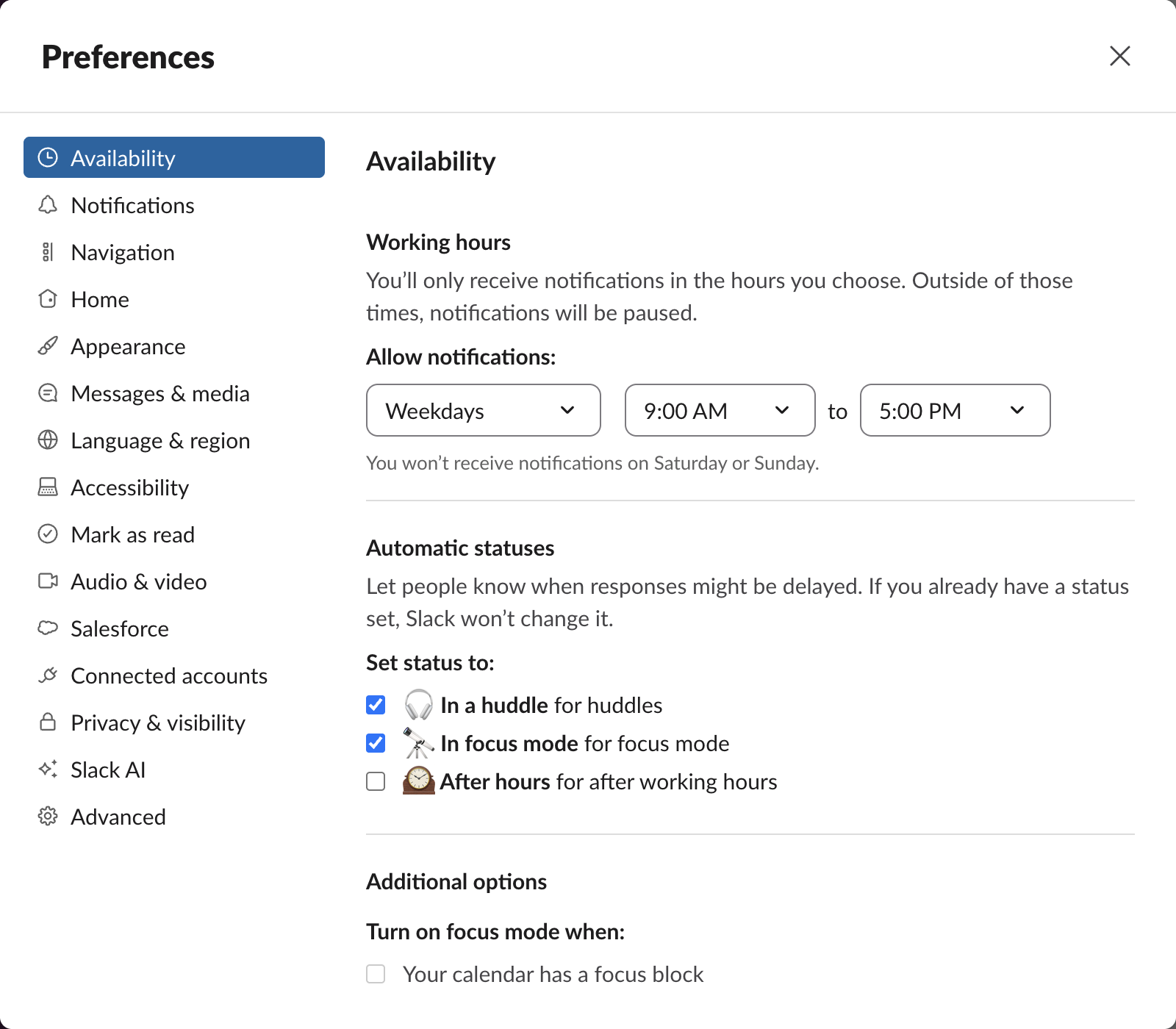Open Messages & media preferences
Screen dimensions: 1176x1029
[x=174, y=392]
